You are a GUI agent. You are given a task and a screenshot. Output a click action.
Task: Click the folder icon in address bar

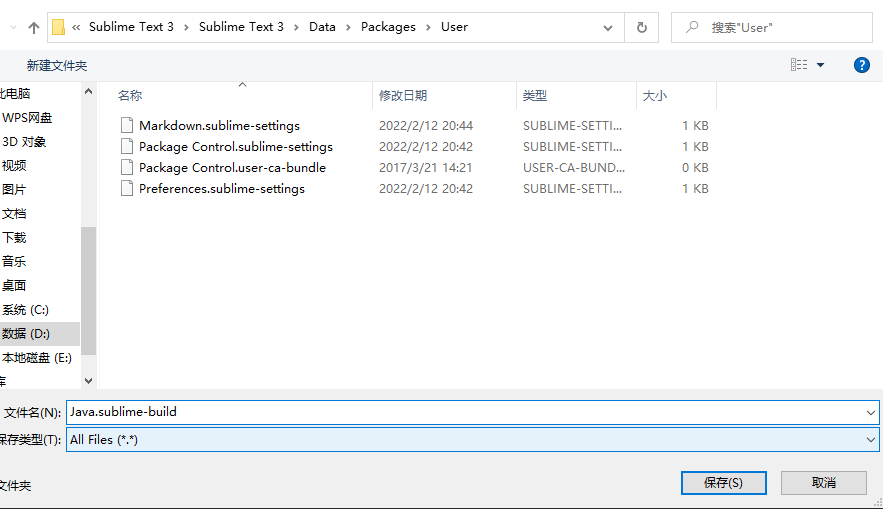[x=58, y=27]
